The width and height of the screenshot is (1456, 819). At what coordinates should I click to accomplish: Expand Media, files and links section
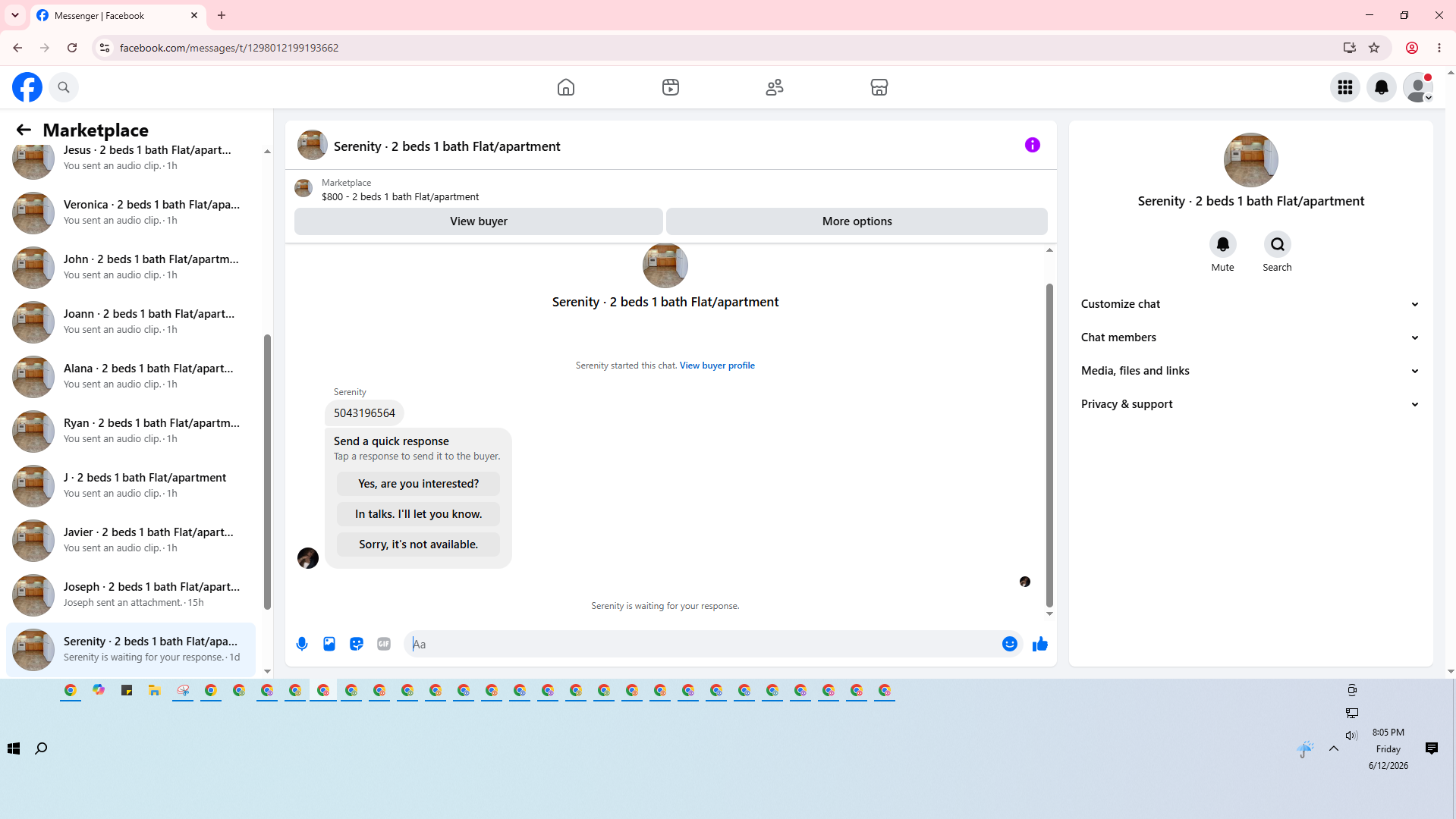(x=1250, y=371)
